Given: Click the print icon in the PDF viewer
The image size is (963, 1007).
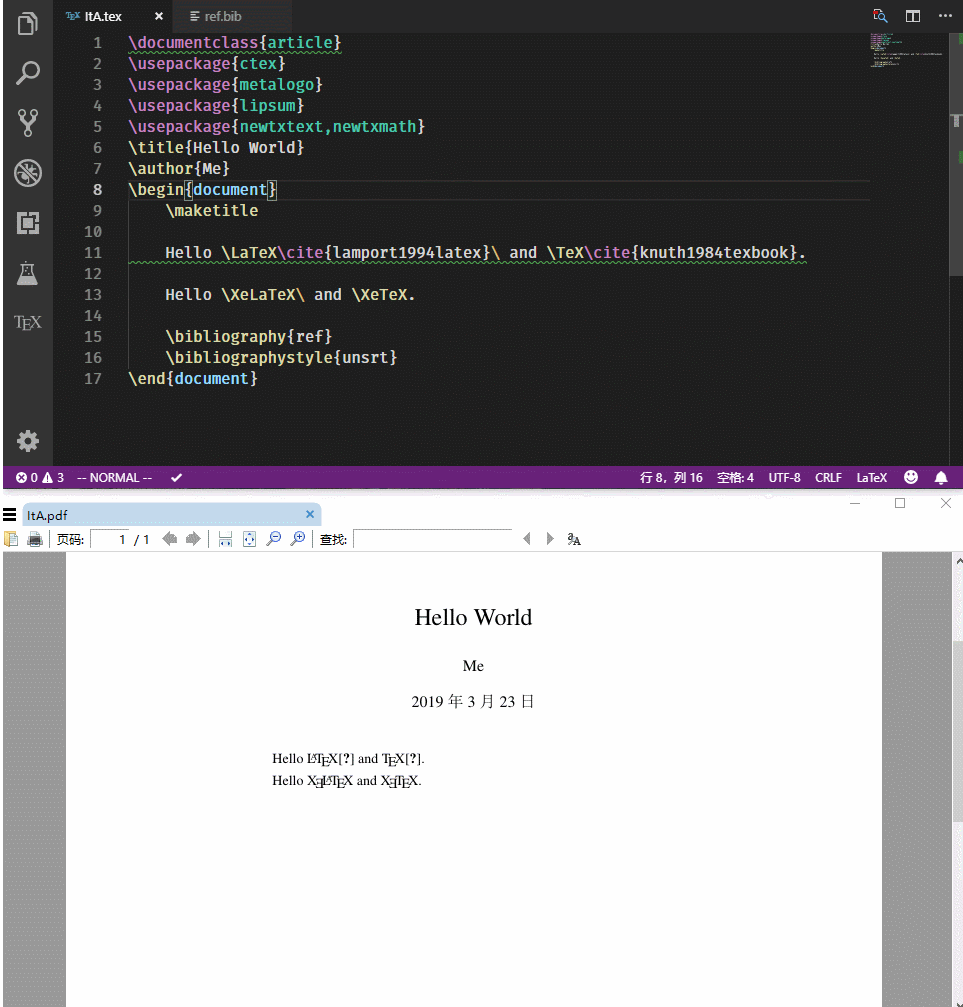Looking at the screenshot, I should coord(34,538).
